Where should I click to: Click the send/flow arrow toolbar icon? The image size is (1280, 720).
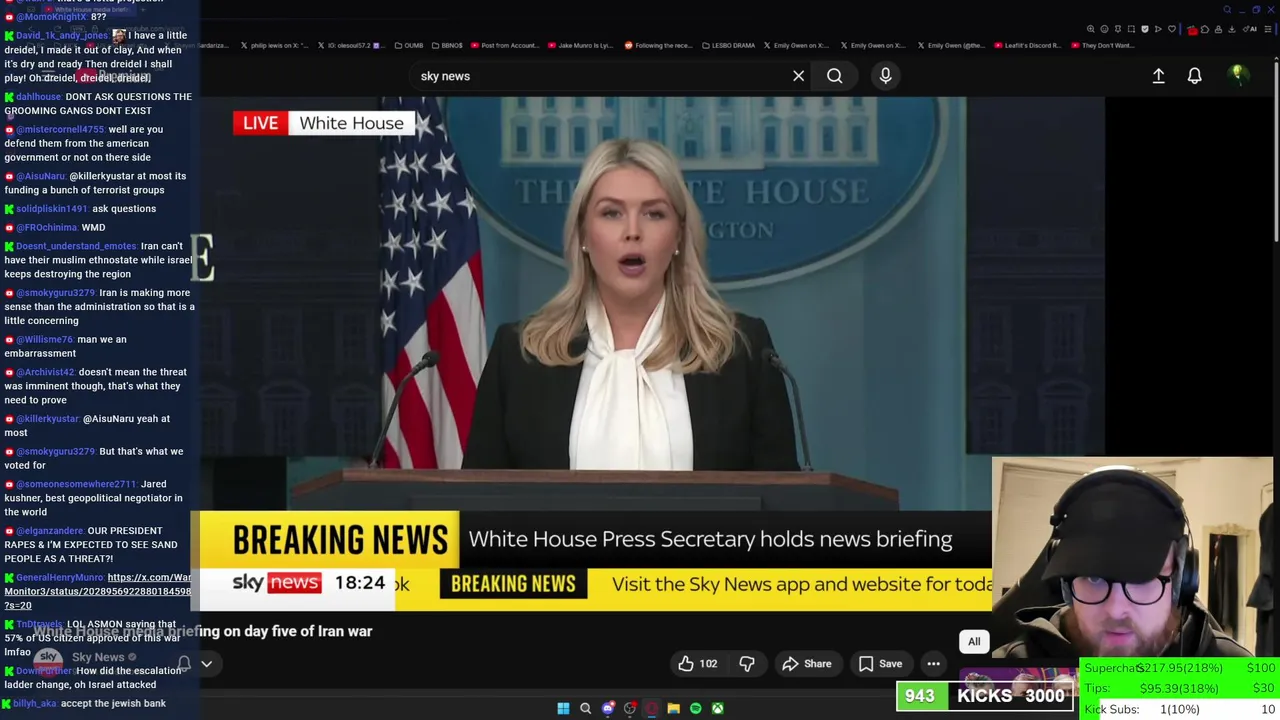coord(1158,29)
